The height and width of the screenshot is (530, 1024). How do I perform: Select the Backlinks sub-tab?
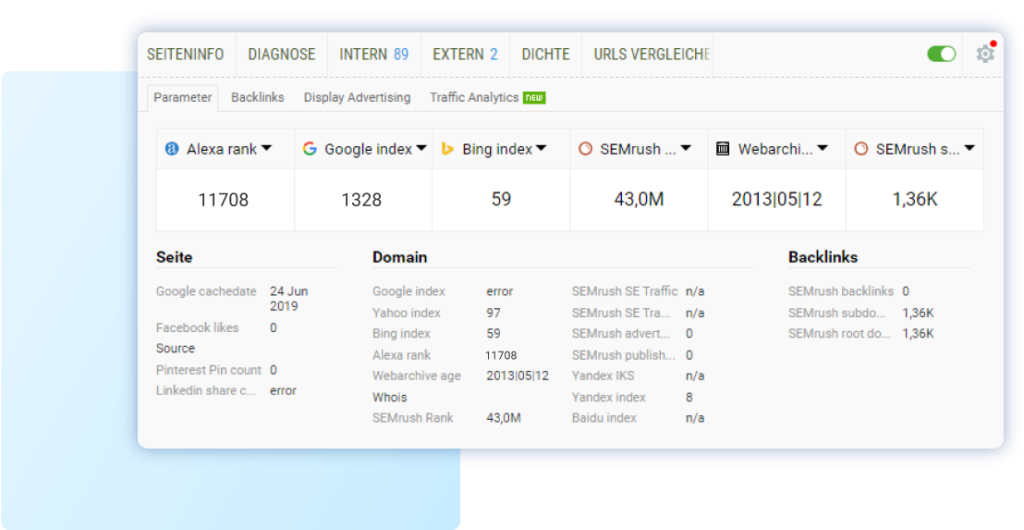coord(257,98)
